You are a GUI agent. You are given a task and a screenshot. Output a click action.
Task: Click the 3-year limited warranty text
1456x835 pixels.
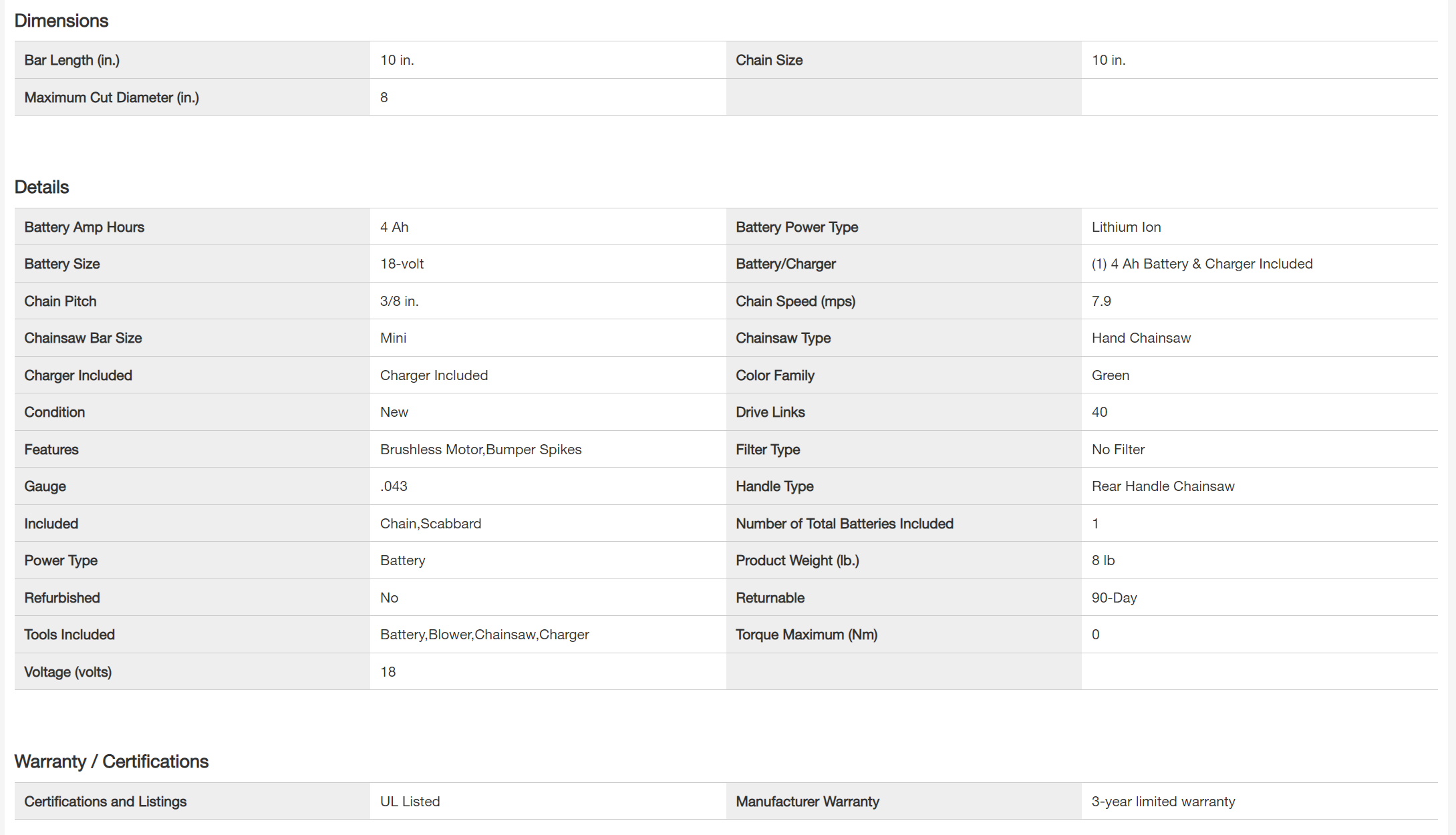pos(1163,802)
